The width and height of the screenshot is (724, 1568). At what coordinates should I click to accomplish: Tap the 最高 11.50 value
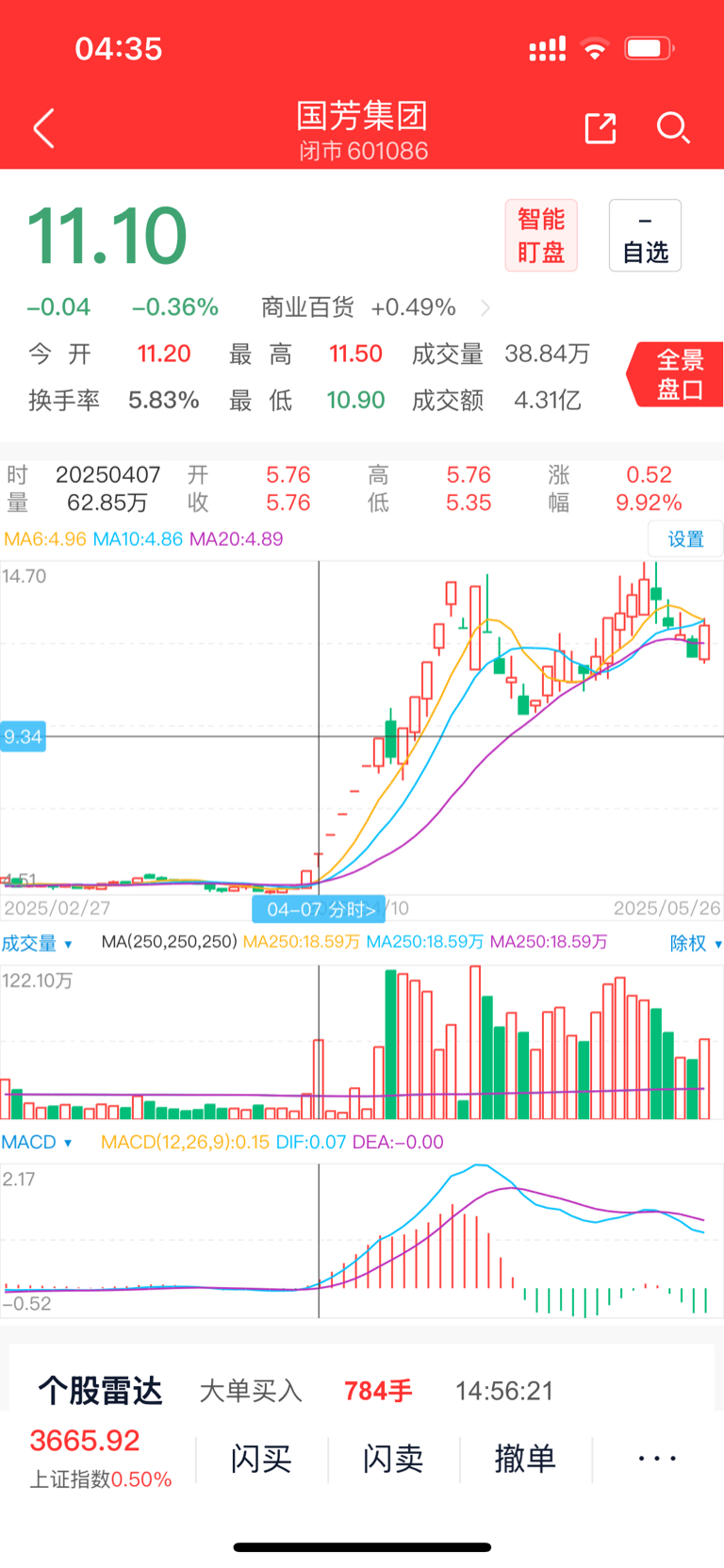click(355, 354)
